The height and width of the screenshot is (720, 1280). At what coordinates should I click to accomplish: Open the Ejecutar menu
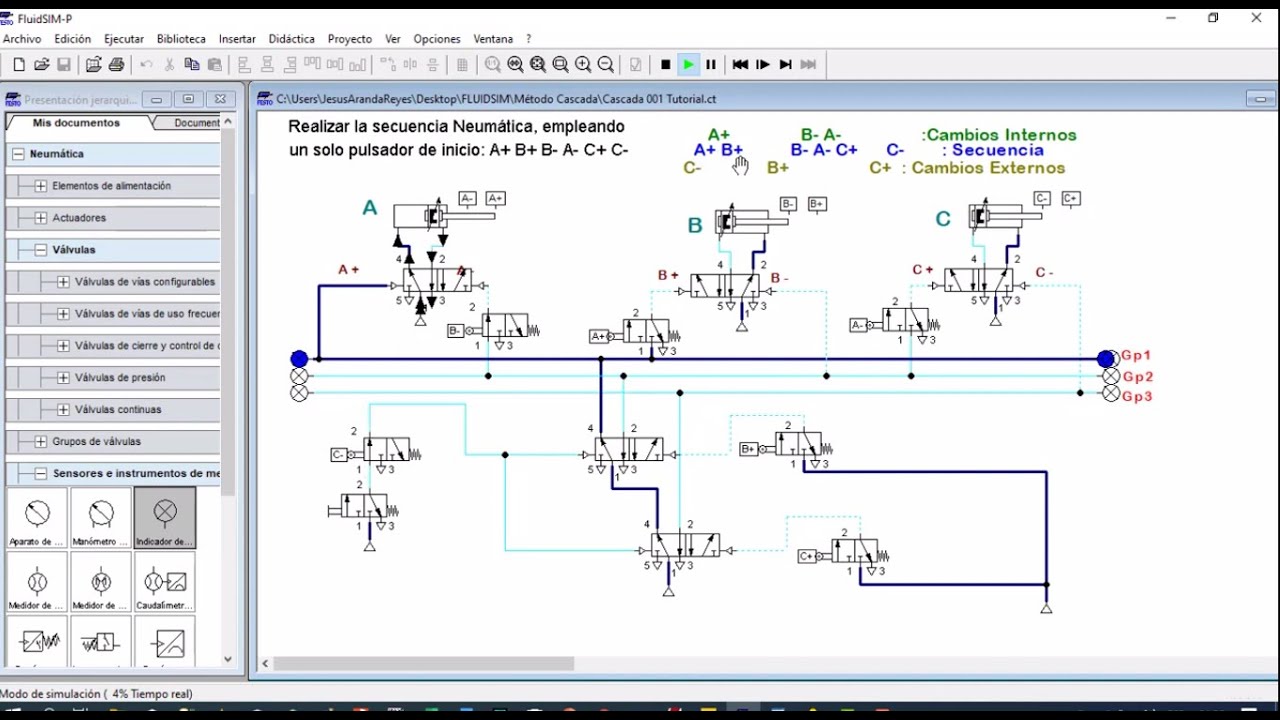point(124,39)
